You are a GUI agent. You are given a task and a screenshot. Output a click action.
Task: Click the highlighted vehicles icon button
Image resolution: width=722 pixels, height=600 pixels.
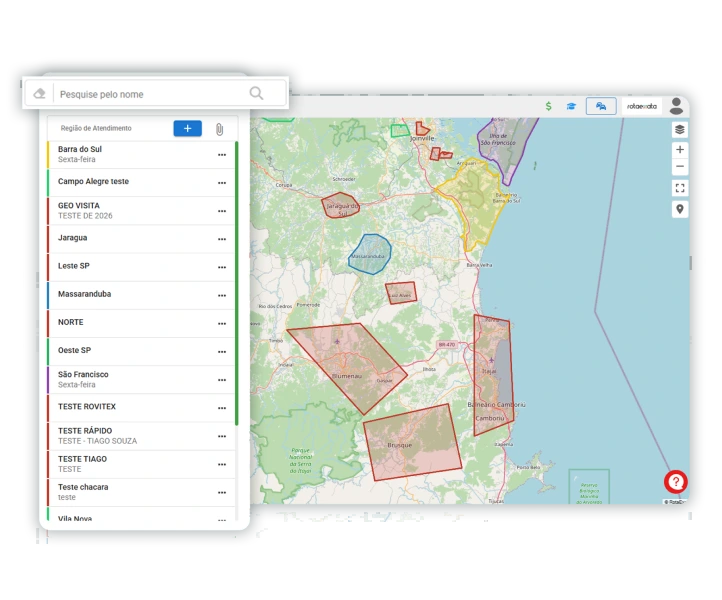[x=601, y=106]
